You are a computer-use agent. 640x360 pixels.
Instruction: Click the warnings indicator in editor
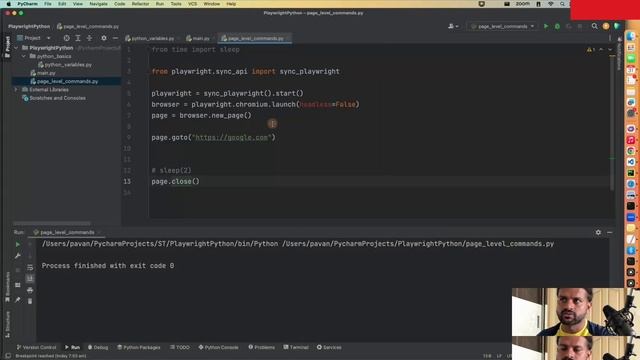click(x=591, y=49)
